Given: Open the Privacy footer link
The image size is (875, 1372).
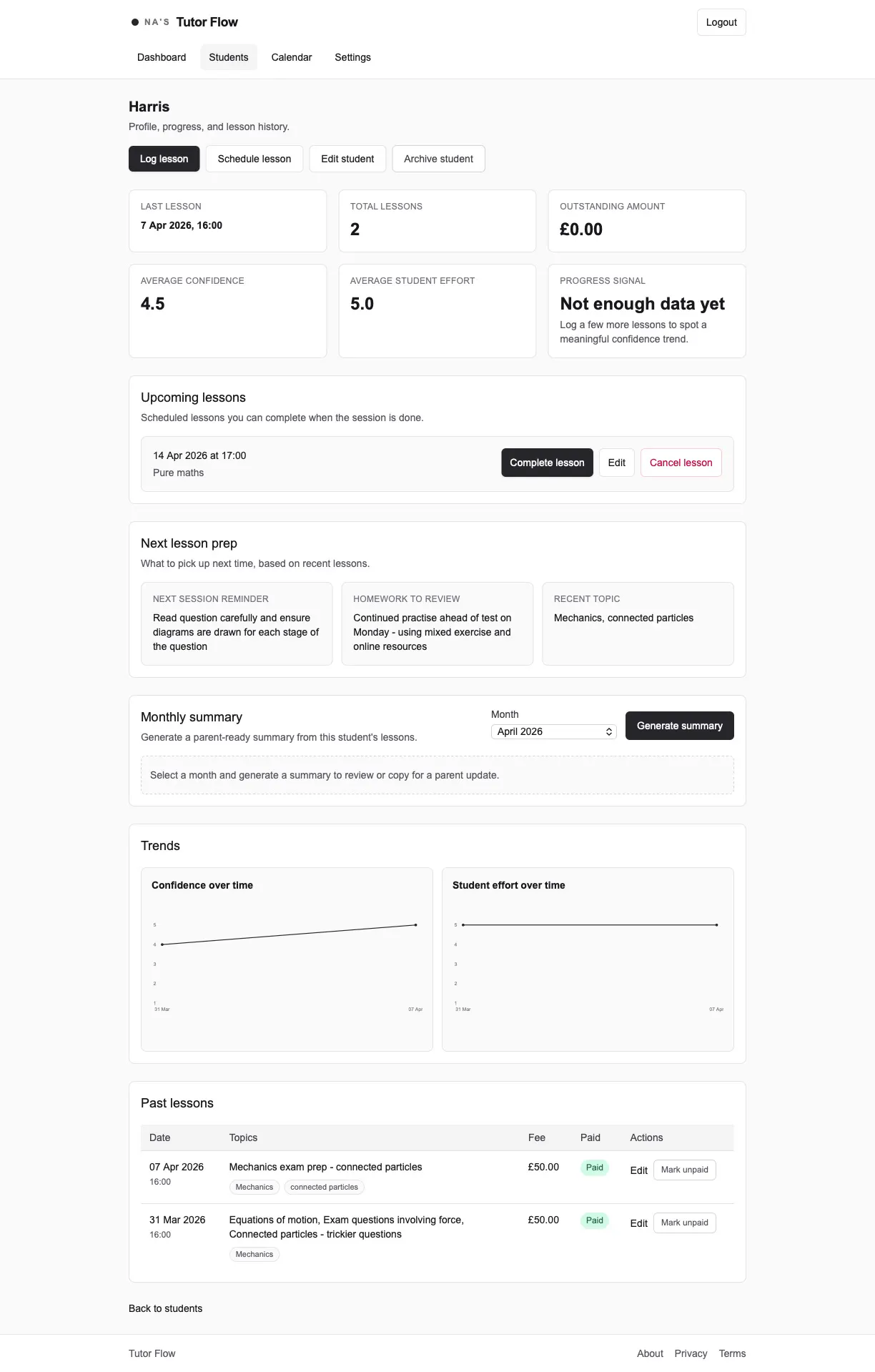Looking at the screenshot, I should pos(691,1353).
